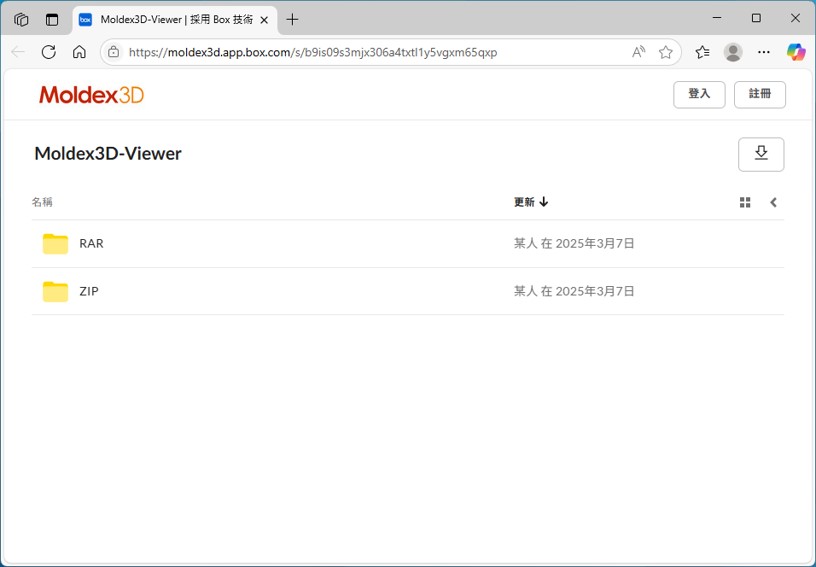Add this page to favorites star
Screen dimensions: 816x567
pyautogui.click(x=666, y=52)
